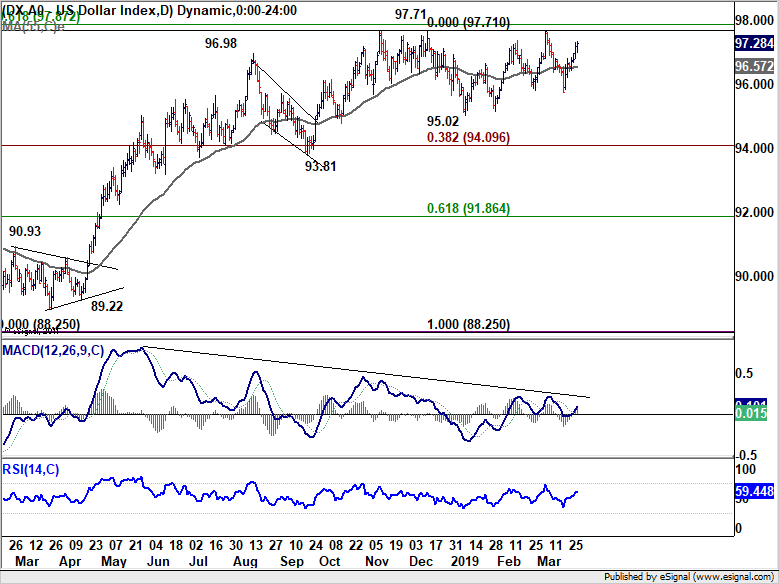Screen dimensions: 779x584
Task: Click the 0.5 MACD axis label
Action: [x=743, y=373]
